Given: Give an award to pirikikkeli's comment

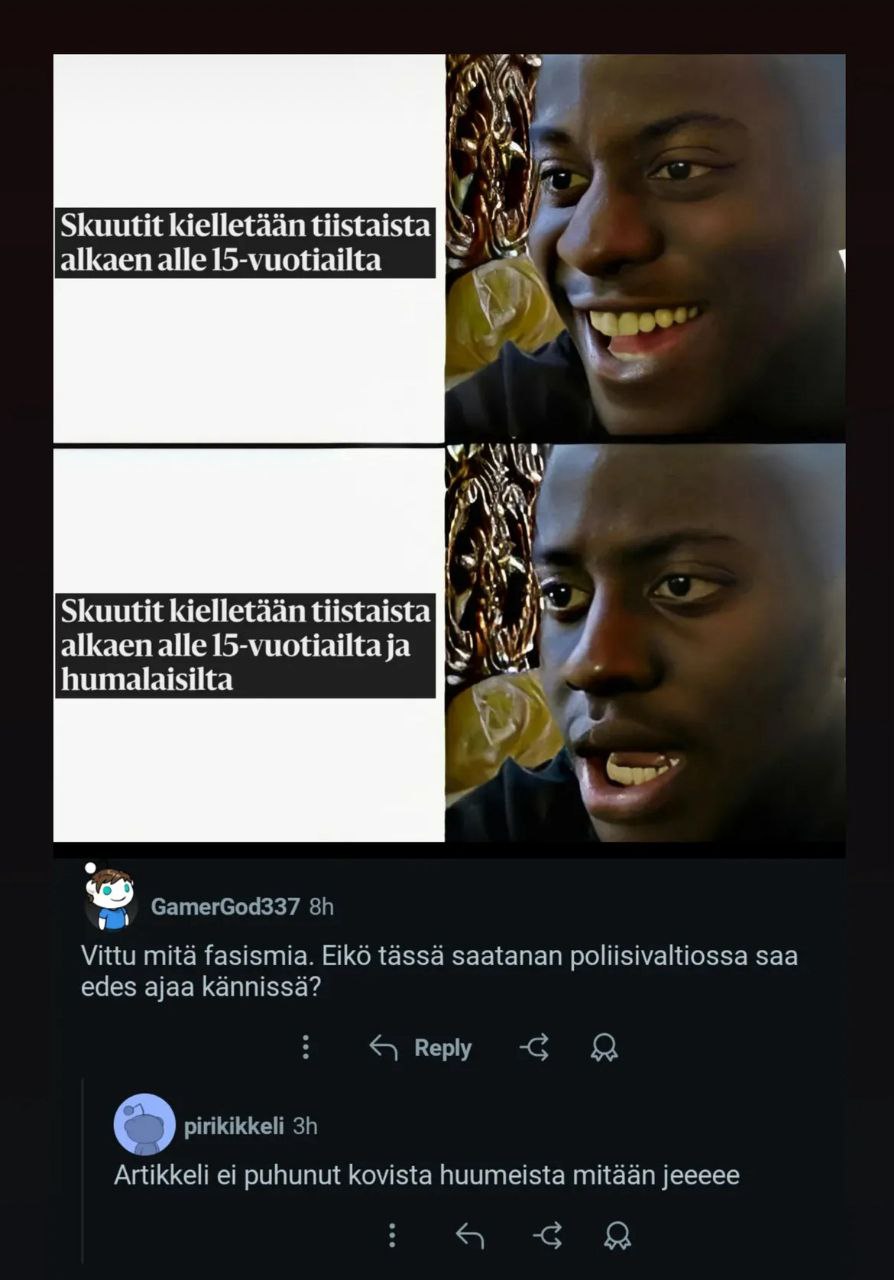Looking at the screenshot, I should pos(617,1236).
